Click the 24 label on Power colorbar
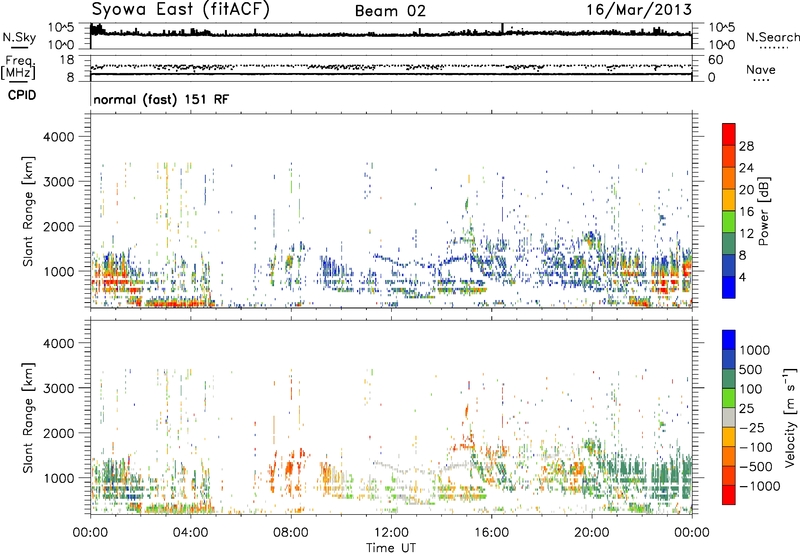800x554 pixels. click(746, 168)
